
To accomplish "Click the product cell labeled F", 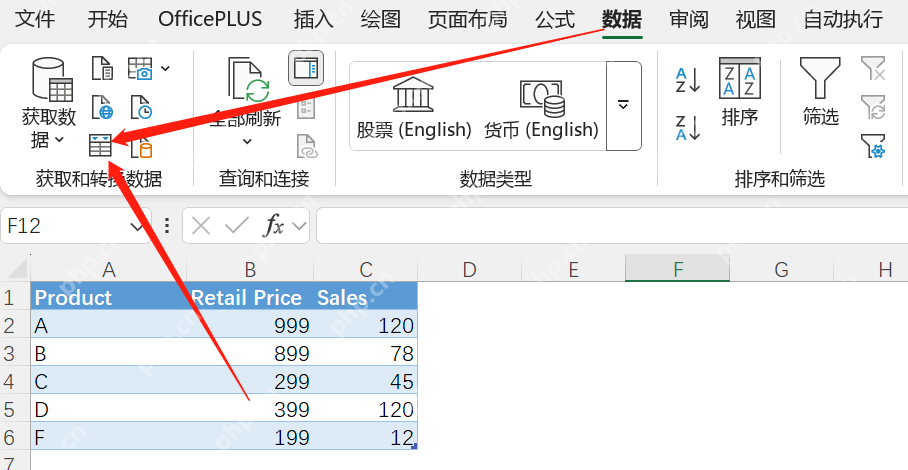I will tap(108, 436).
